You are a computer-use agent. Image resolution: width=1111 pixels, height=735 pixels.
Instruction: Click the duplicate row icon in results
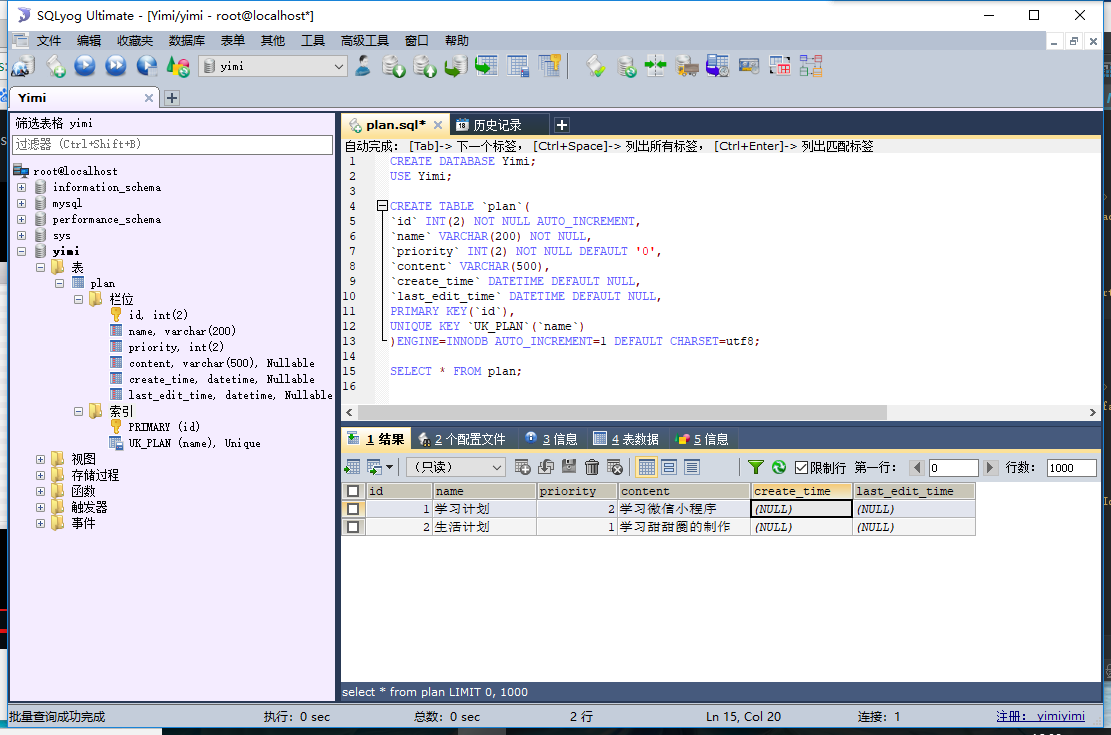(546, 467)
